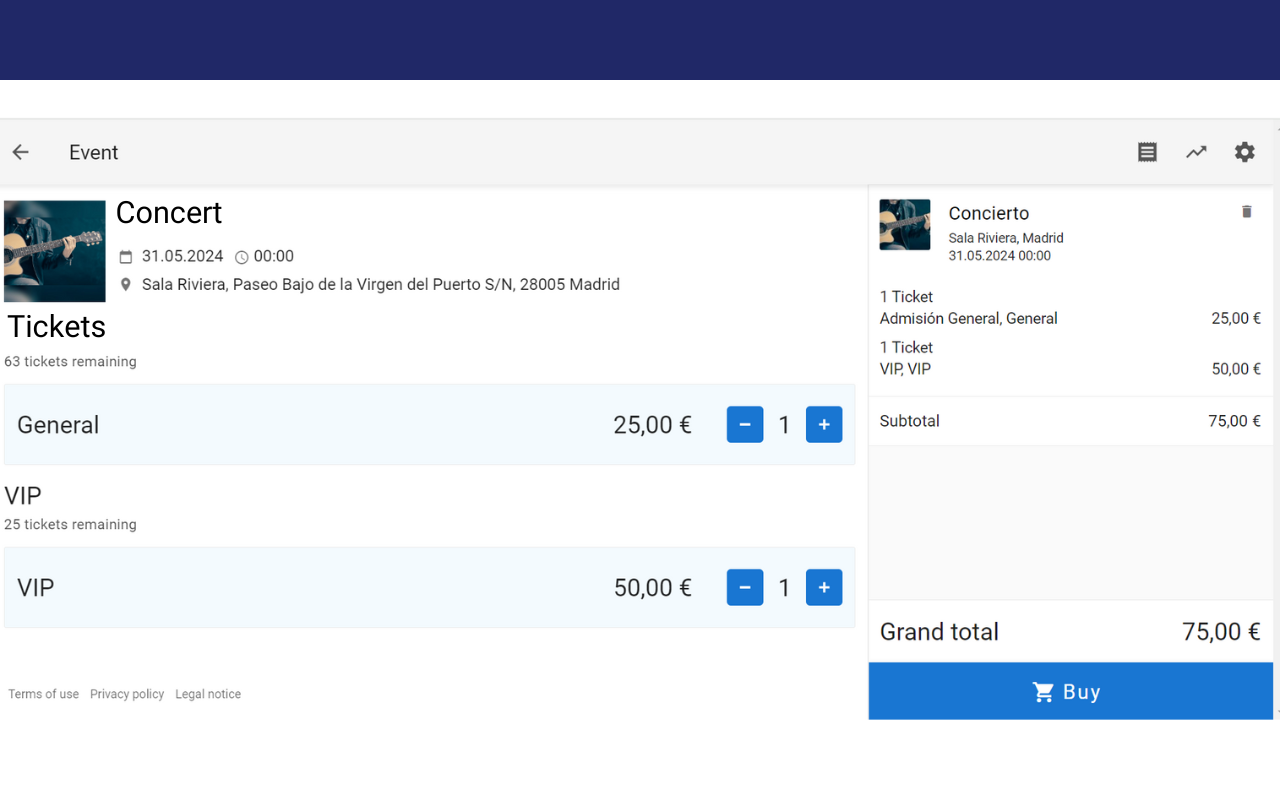This screenshot has height=800, width=1280.
Task: Click the Concert guitar image thumbnail
Action: [x=55, y=251]
